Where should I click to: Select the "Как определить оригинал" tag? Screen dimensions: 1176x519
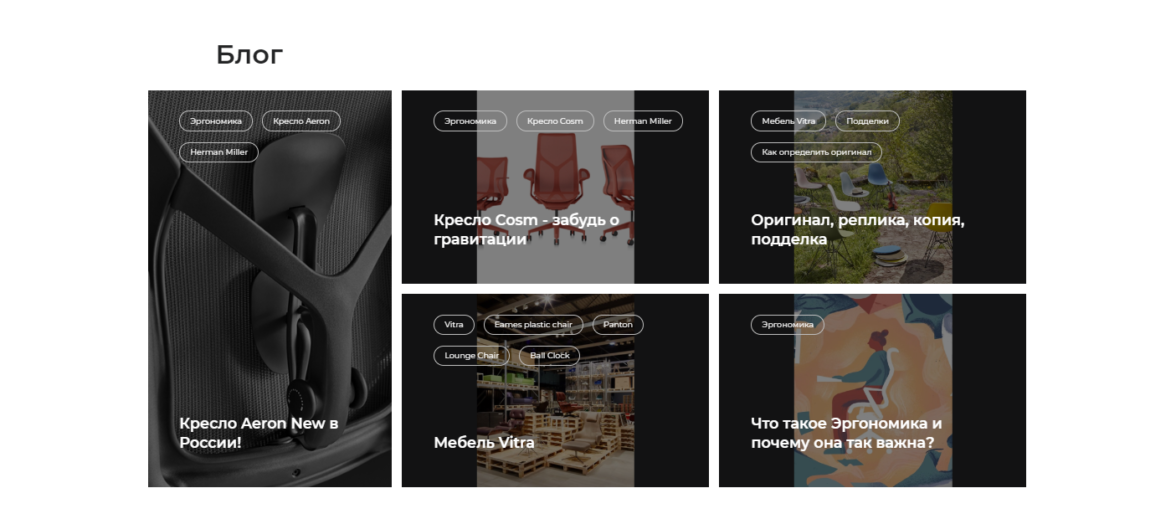[x=816, y=152]
